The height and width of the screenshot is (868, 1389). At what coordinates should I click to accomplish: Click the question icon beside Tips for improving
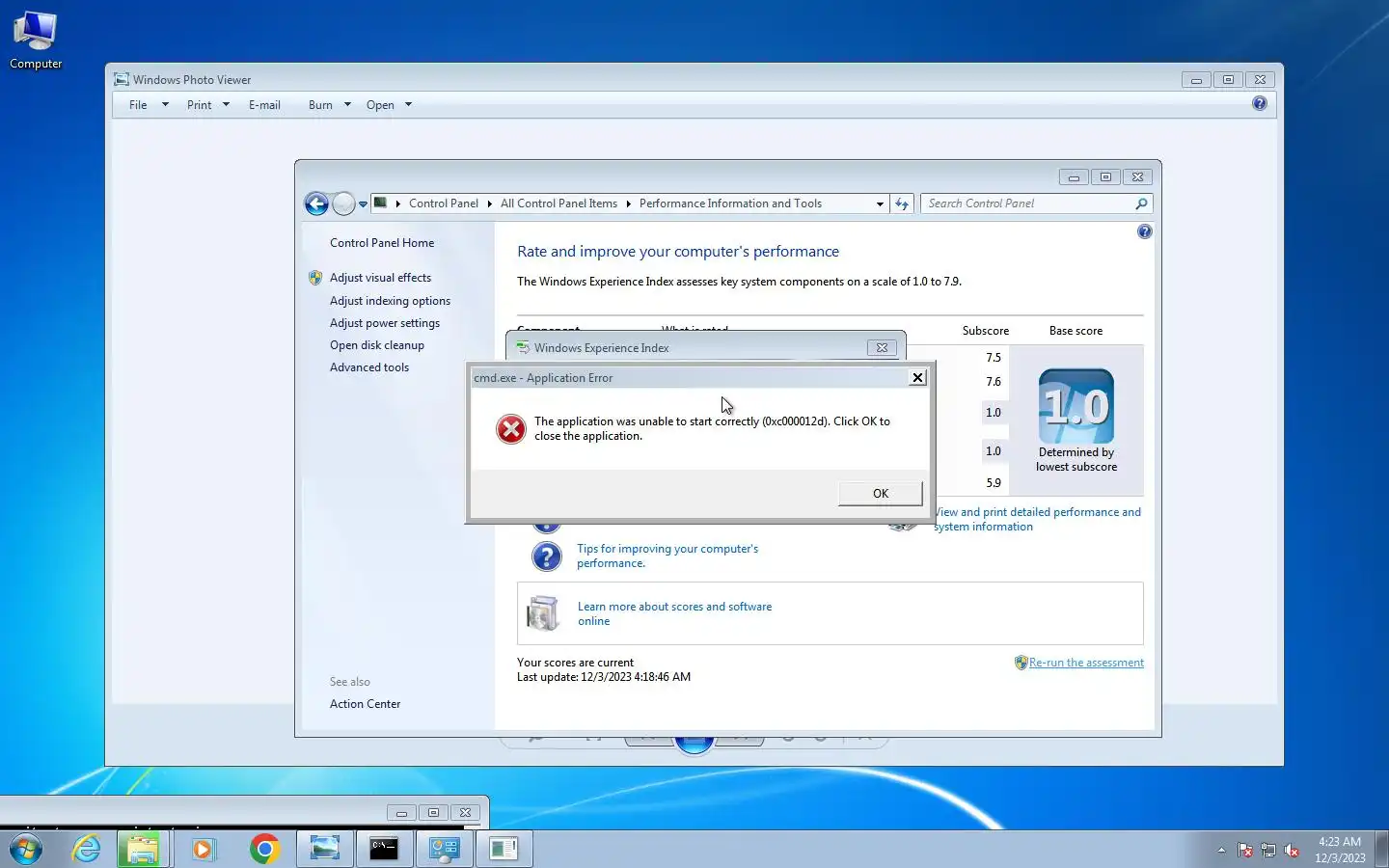[x=547, y=556]
